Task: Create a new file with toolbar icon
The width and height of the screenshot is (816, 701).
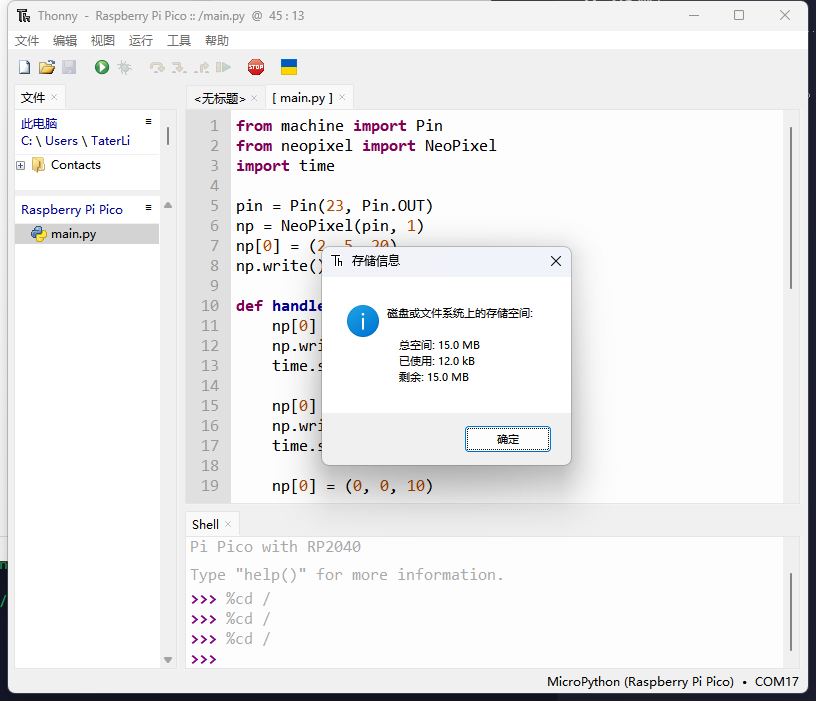Action: pyautogui.click(x=24, y=67)
